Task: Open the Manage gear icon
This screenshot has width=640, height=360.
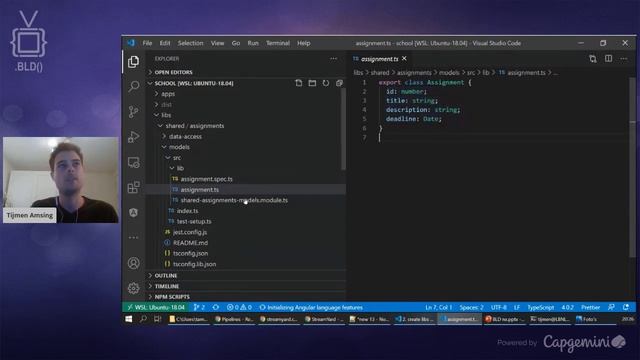Action: (x=133, y=288)
